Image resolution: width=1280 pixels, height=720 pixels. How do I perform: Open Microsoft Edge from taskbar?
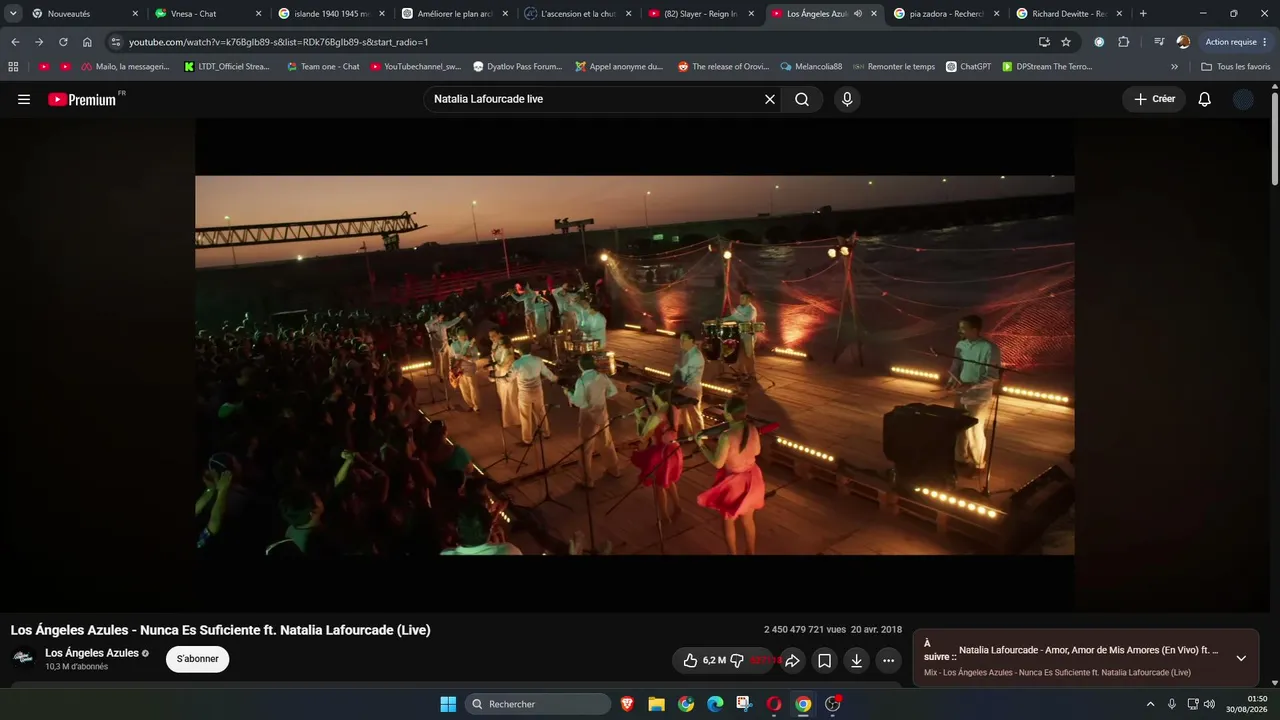point(715,704)
